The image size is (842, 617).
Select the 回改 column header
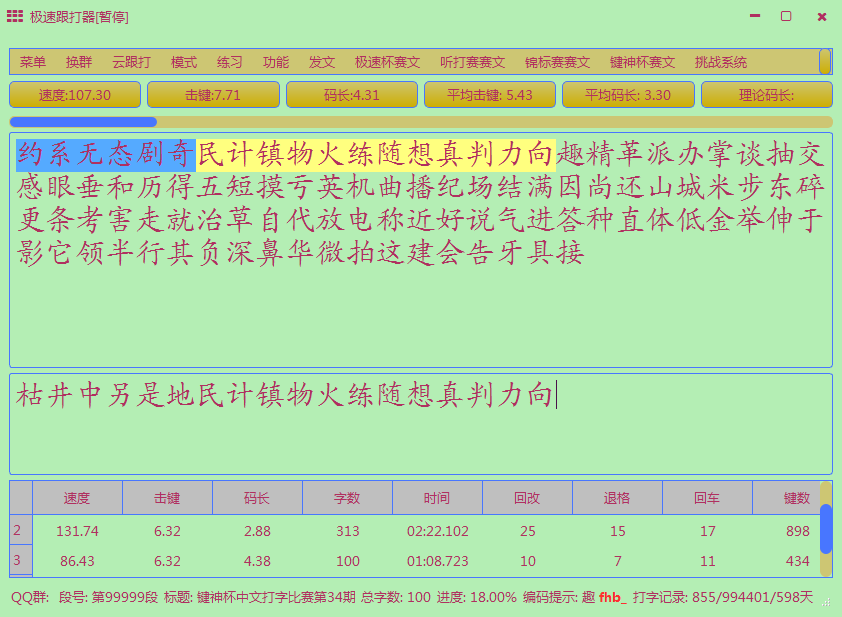click(527, 498)
